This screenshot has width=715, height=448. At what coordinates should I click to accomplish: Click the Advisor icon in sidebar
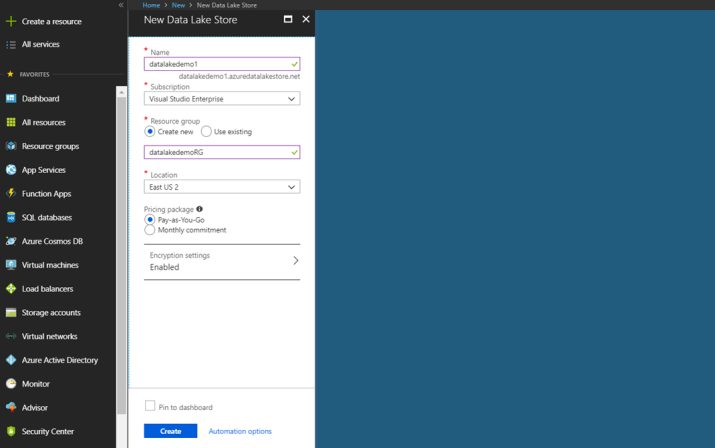tap(11, 407)
